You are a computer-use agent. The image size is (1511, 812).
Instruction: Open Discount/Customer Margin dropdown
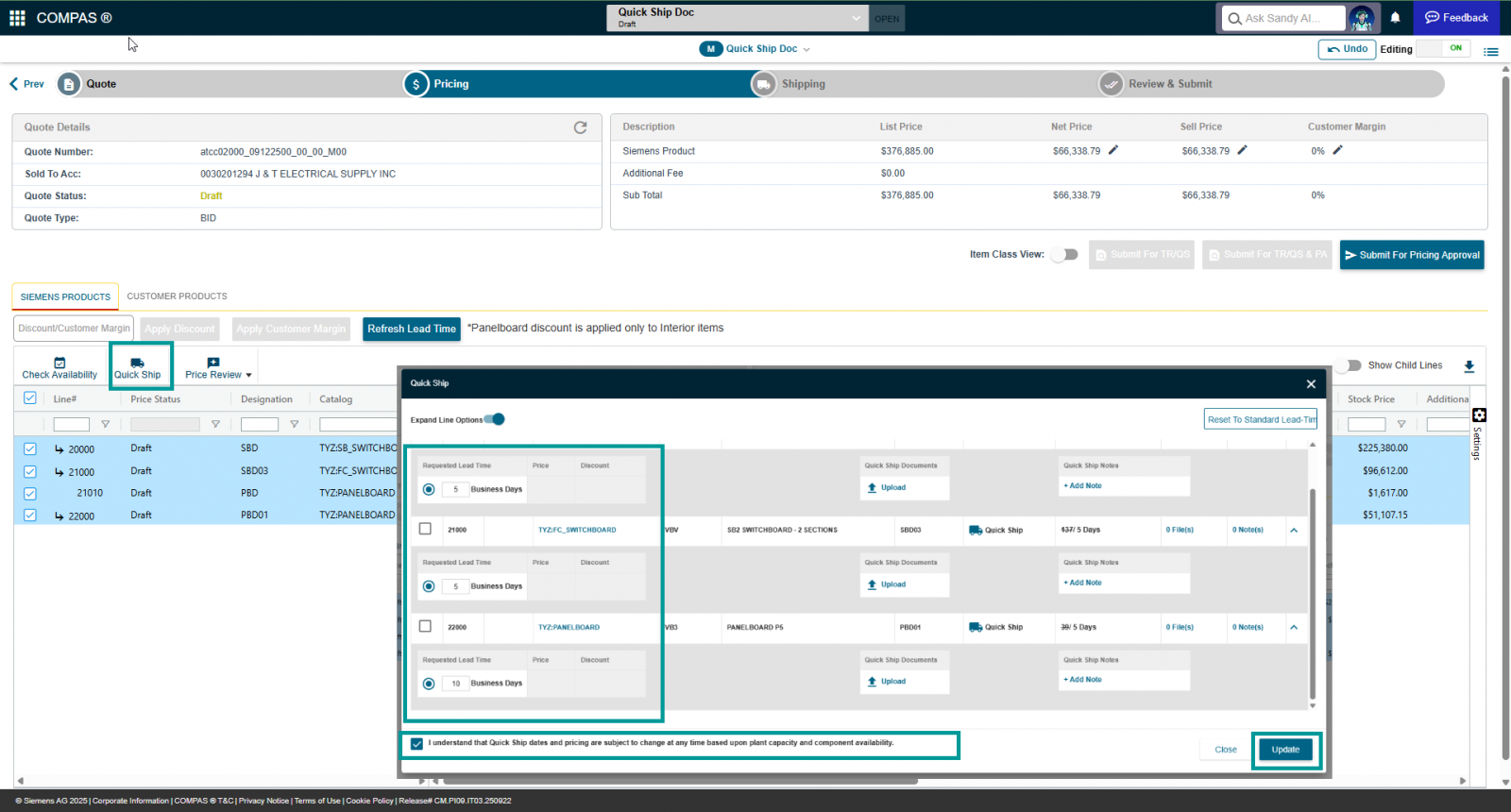pyautogui.click(x=75, y=329)
